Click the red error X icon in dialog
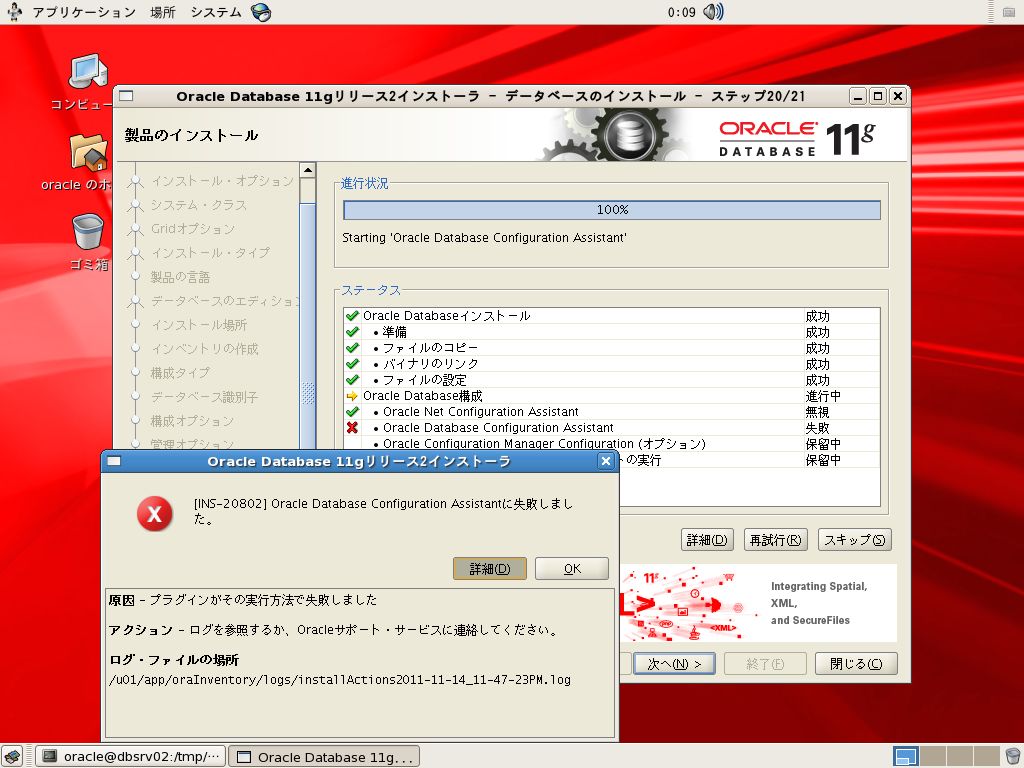 coord(155,513)
